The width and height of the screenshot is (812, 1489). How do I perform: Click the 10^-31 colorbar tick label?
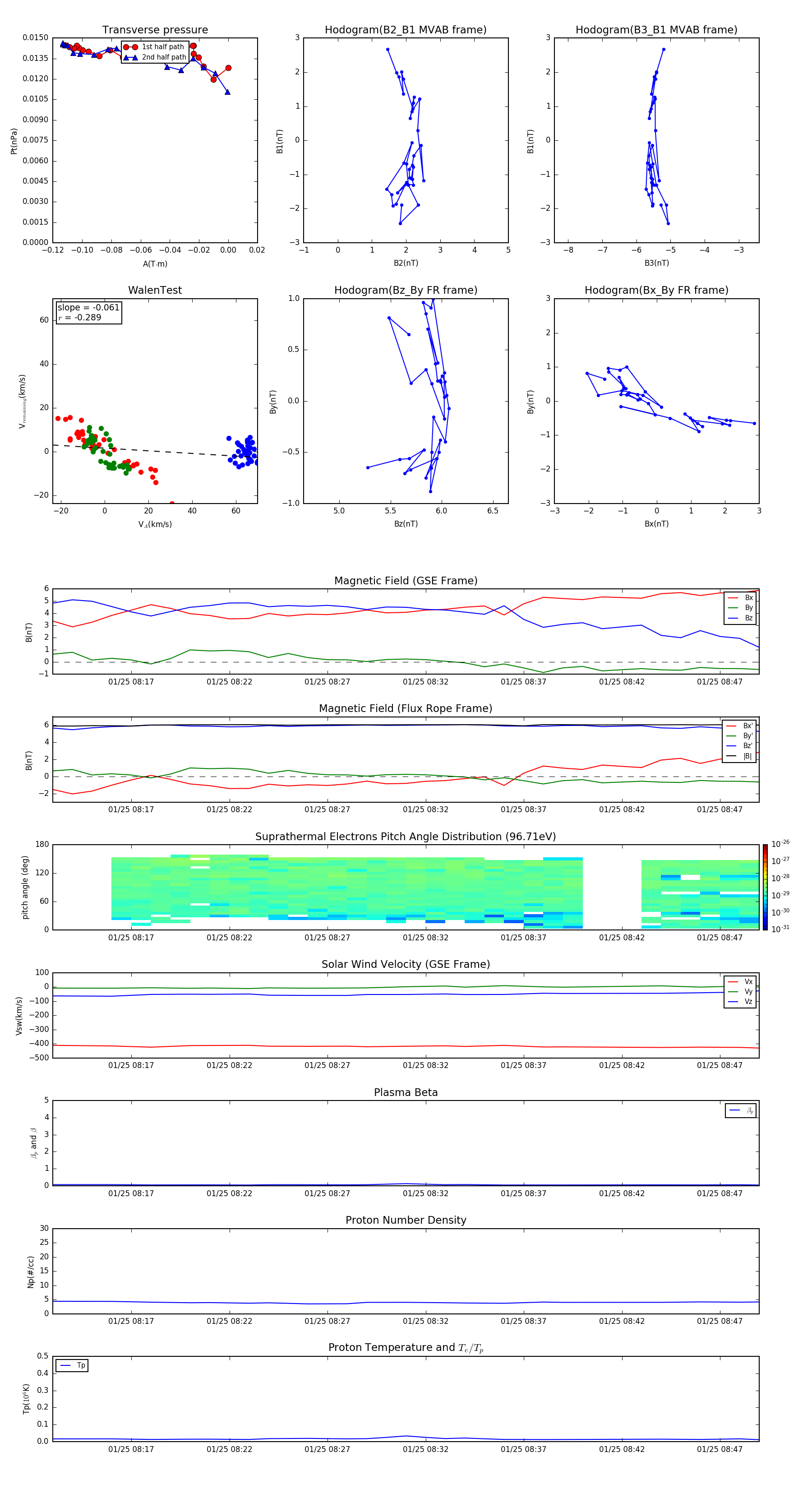coord(780,929)
